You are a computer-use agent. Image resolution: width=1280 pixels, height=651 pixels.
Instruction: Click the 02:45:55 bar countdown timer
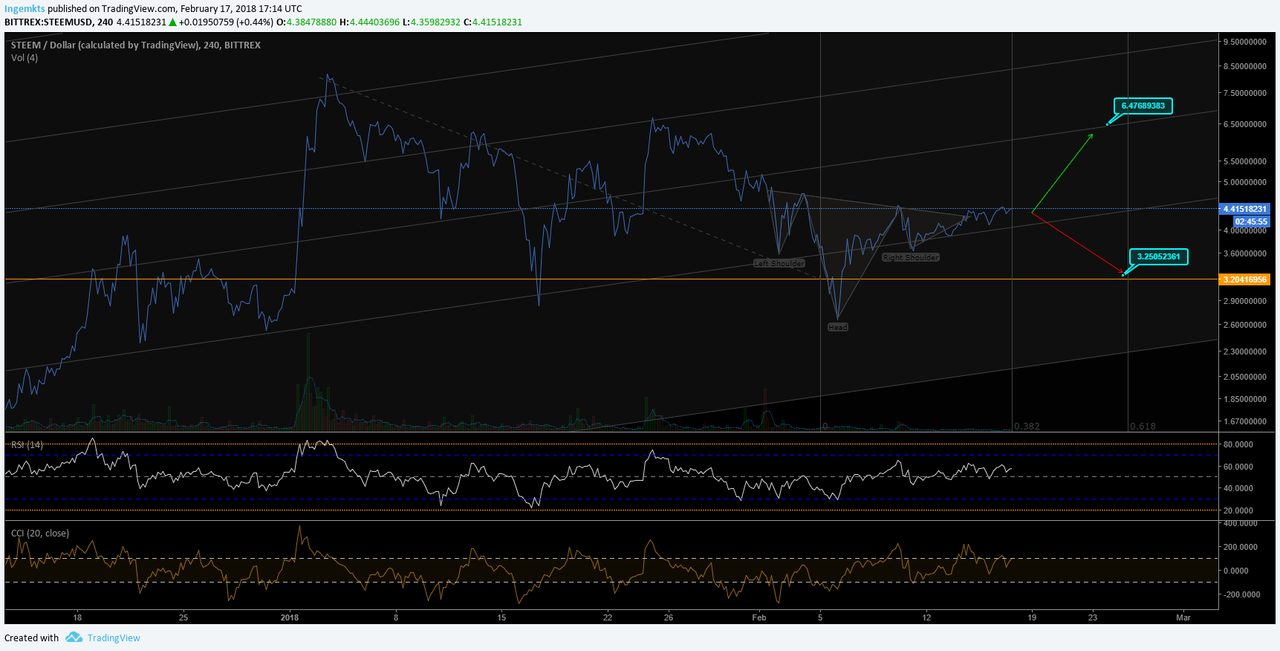pyautogui.click(x=1251, y=221)
